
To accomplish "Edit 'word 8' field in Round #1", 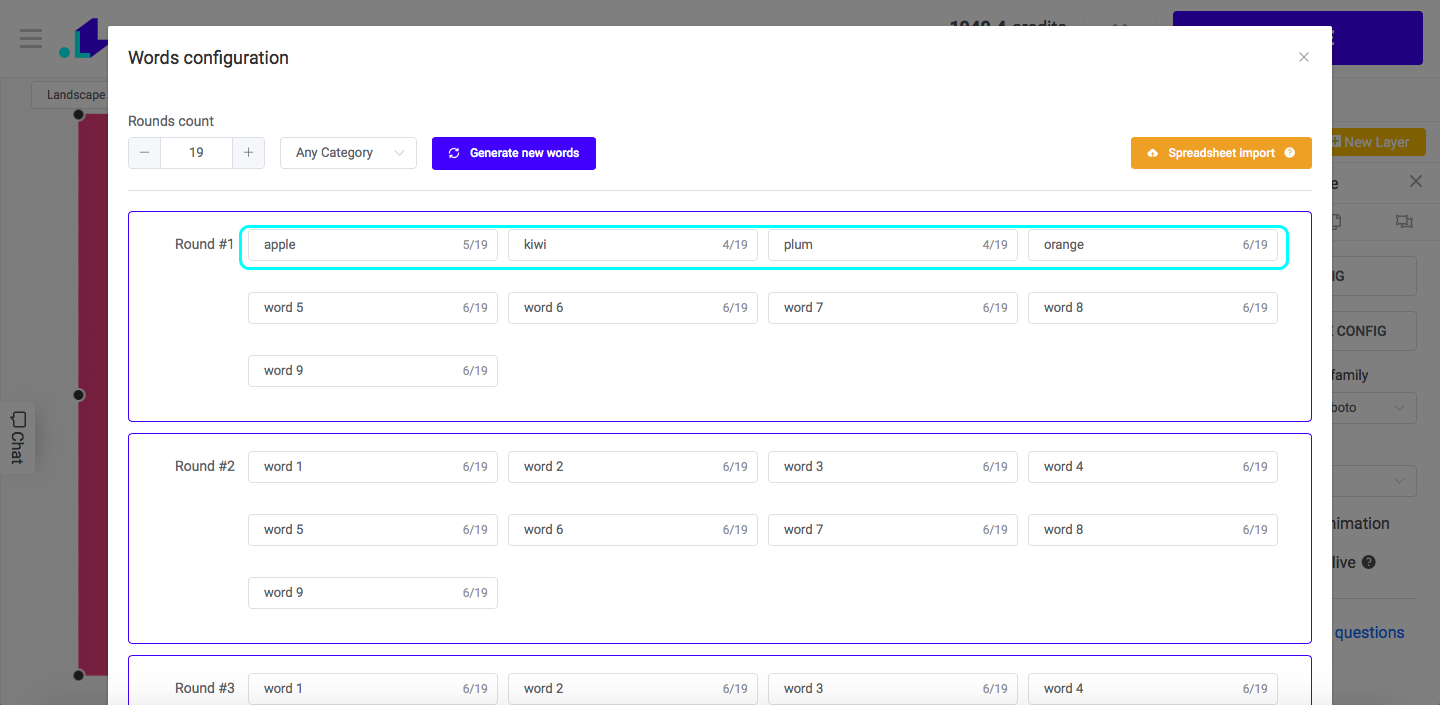I will click(1153, 308).
